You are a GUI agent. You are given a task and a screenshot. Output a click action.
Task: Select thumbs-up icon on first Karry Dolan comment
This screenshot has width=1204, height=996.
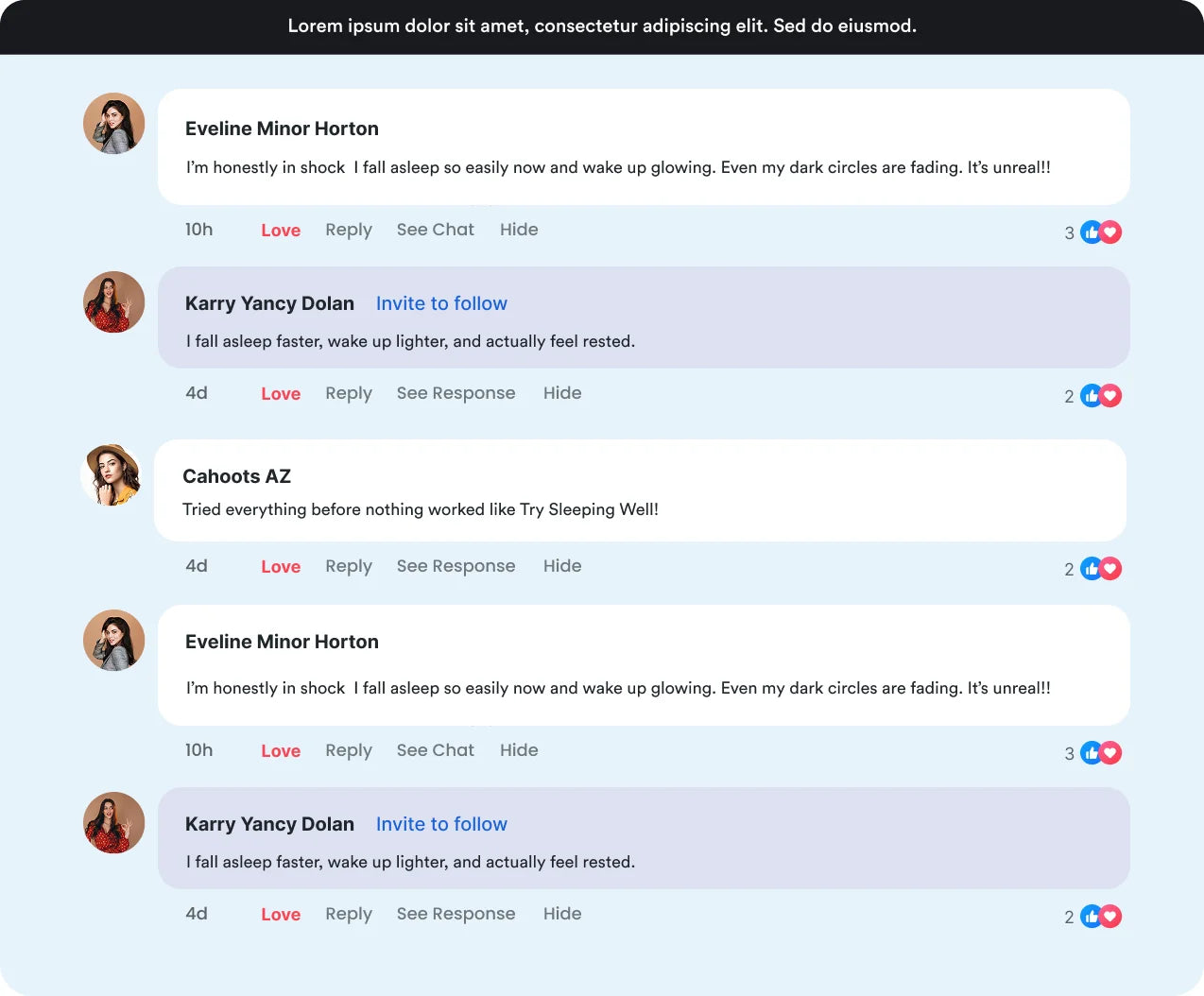[1091, 395]
